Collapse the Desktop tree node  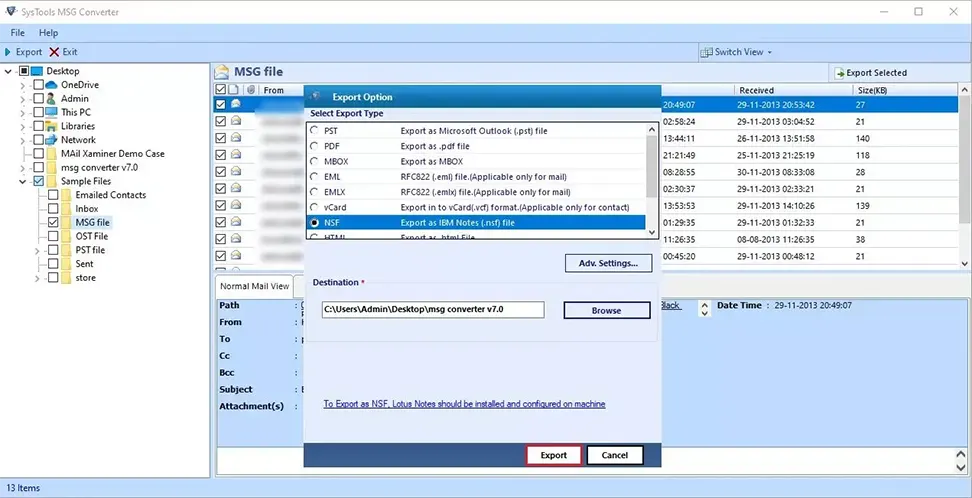(x=8, y=71)
